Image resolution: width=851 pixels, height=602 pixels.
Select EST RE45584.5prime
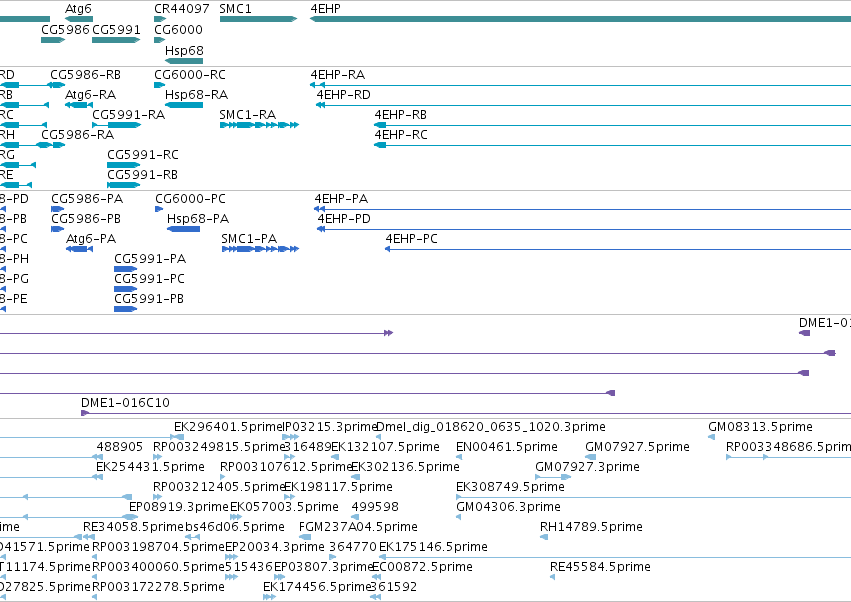tap(600, 567)
